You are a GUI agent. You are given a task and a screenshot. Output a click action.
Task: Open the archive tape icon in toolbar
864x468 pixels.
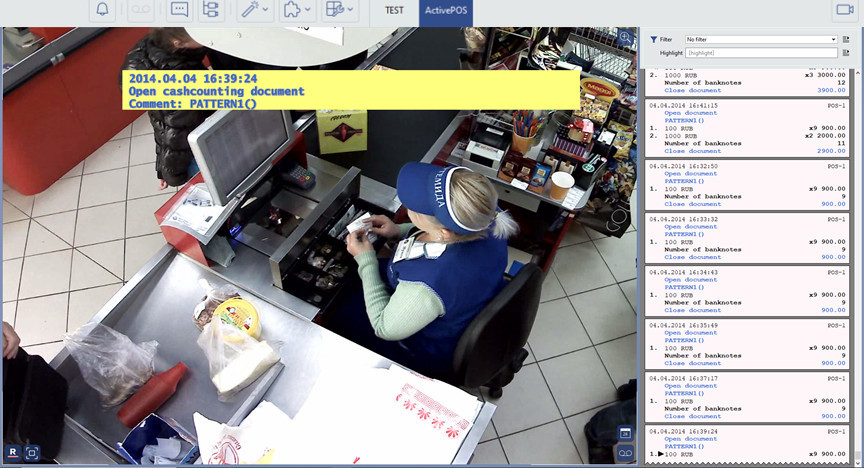click(x=140, y=10)
